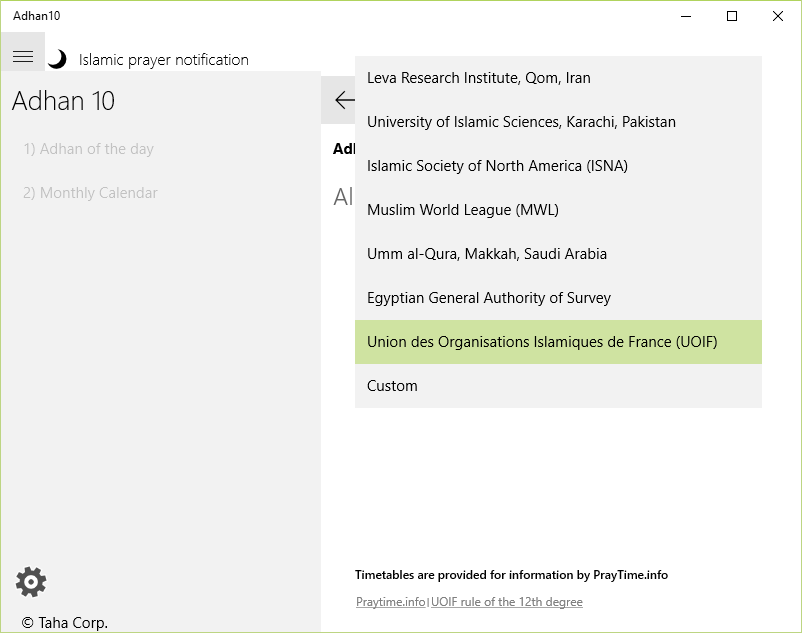Open the hamburger navigation menu
Image resolution: width=802 pixels, height=633 pixels.
(22, 58)
